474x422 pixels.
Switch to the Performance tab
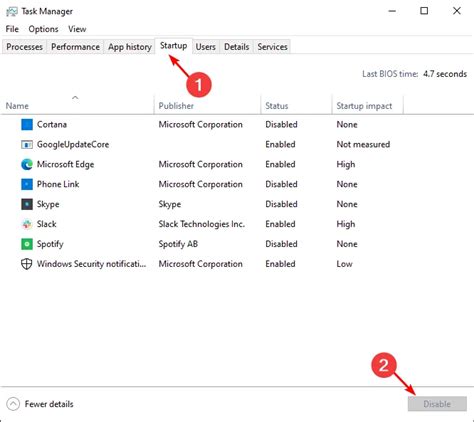pos(75,47)
